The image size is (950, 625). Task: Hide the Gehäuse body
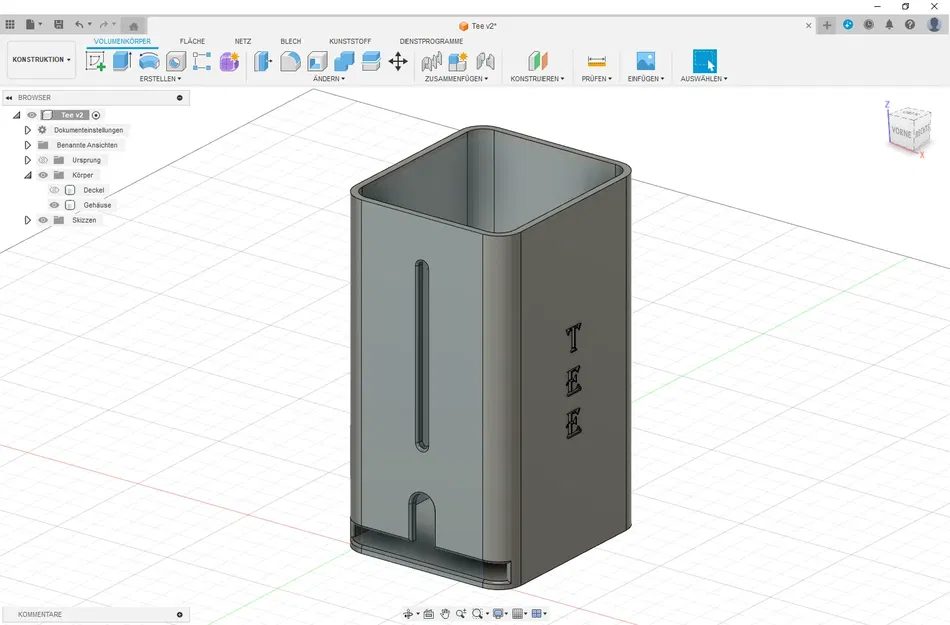pyautogui.click(x=54, y=205)
